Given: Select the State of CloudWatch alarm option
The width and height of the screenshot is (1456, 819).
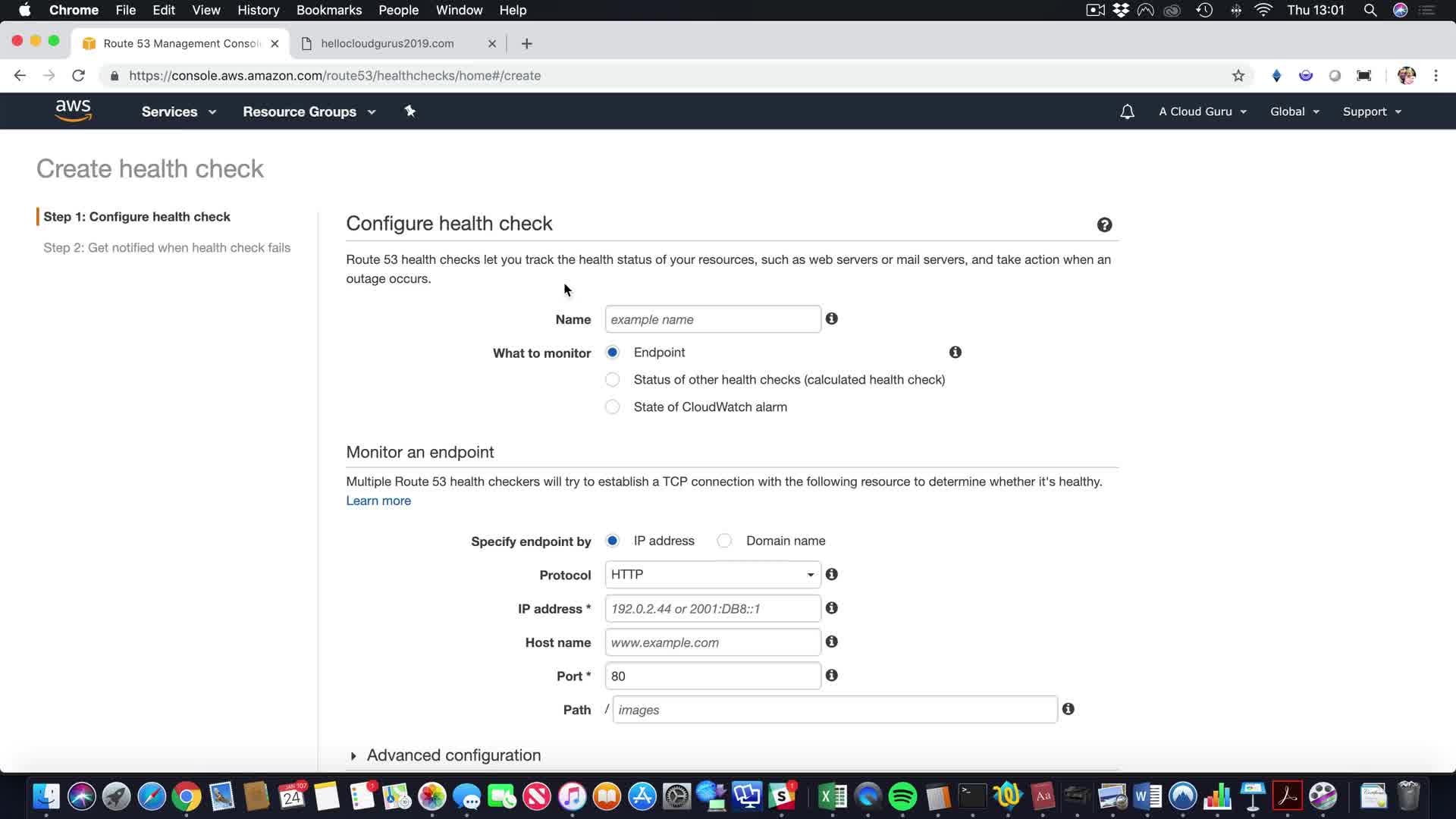Looking at the screenshot, I should point(613,407).
